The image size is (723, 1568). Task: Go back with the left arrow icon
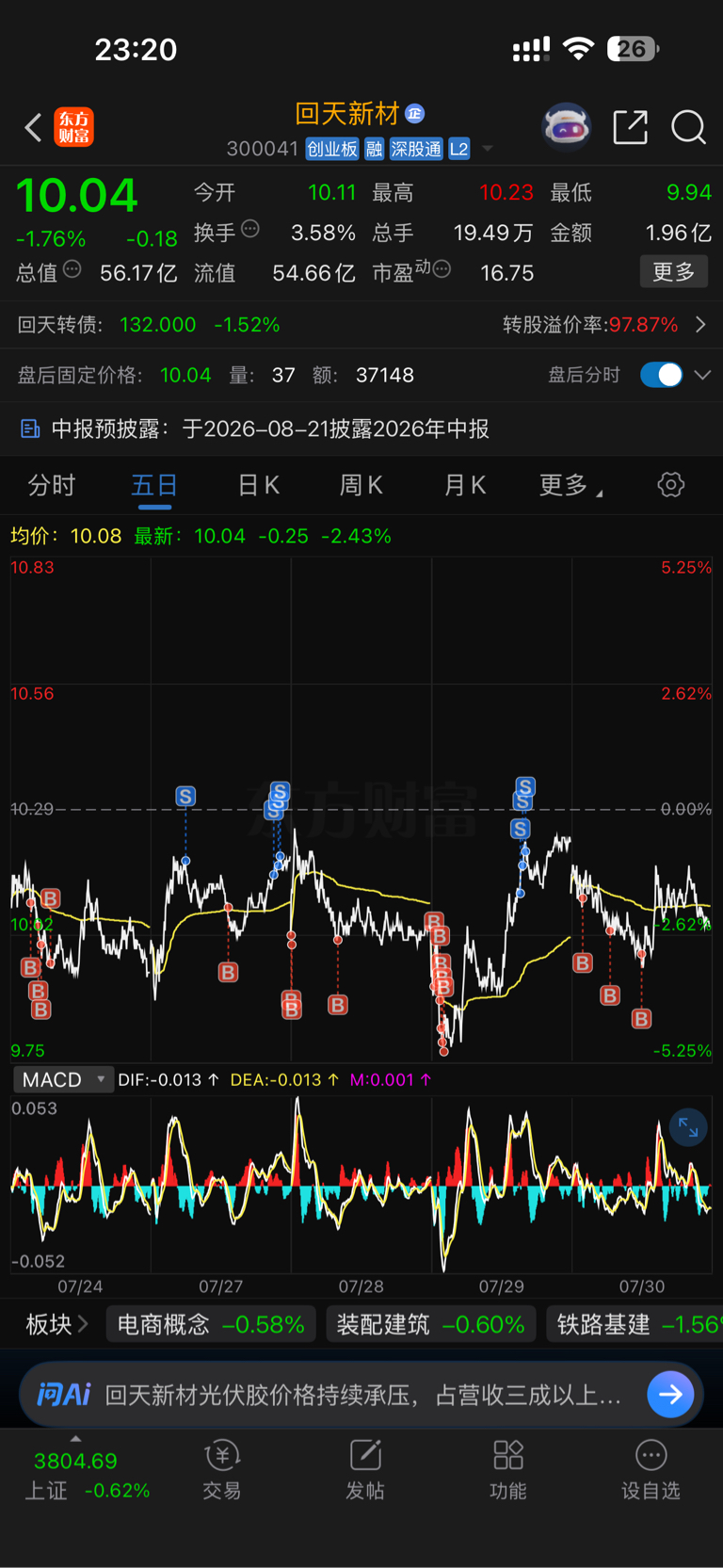tap(33, 127)
